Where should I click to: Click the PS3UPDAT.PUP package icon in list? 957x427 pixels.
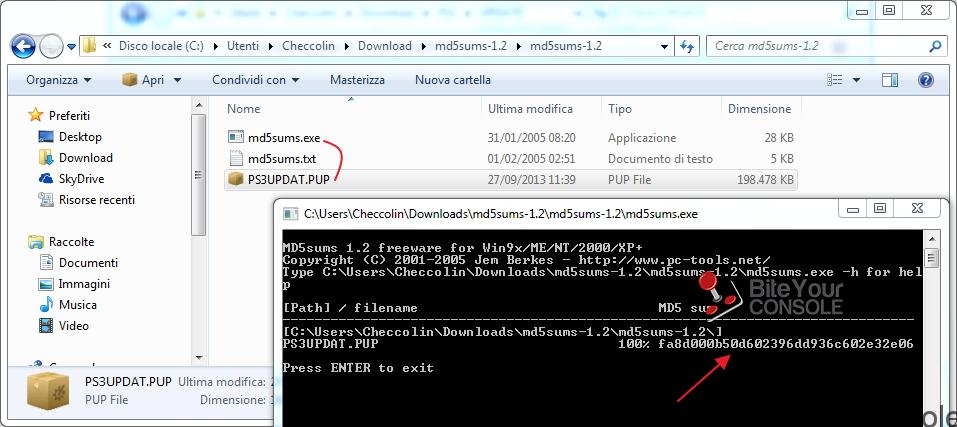click(x=236, y=179)
